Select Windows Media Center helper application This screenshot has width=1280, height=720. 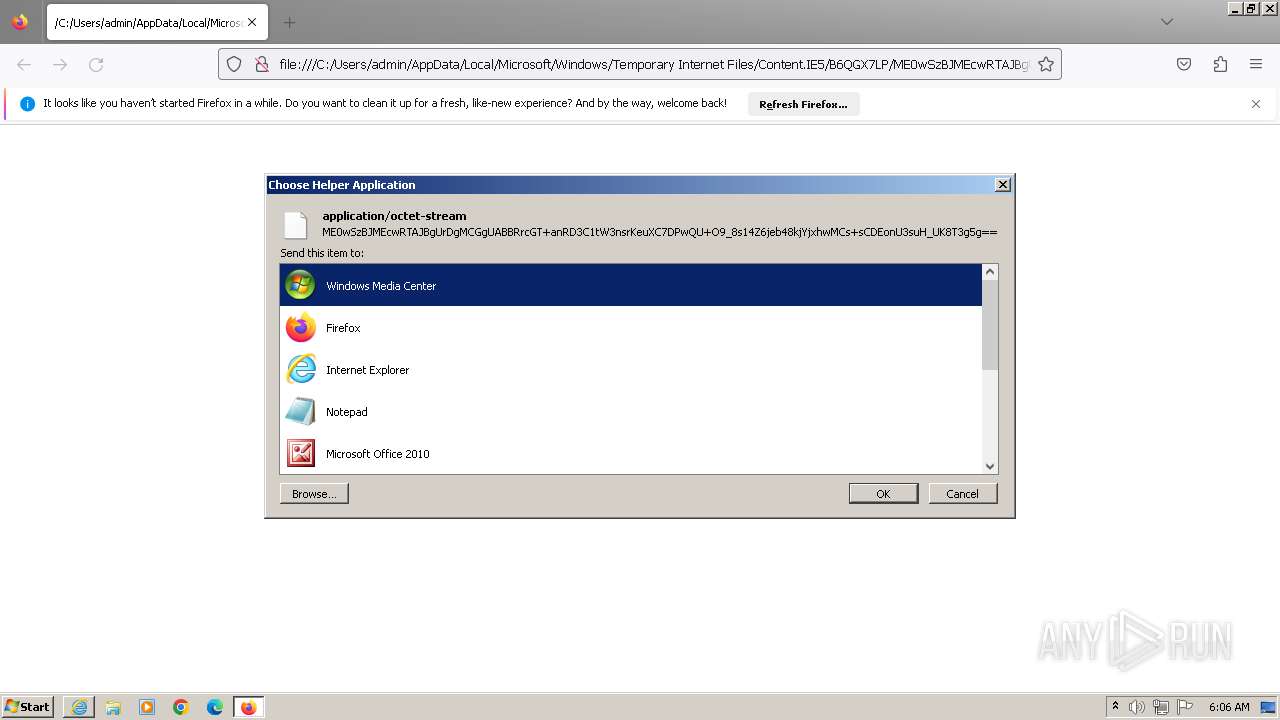point(631,285)
